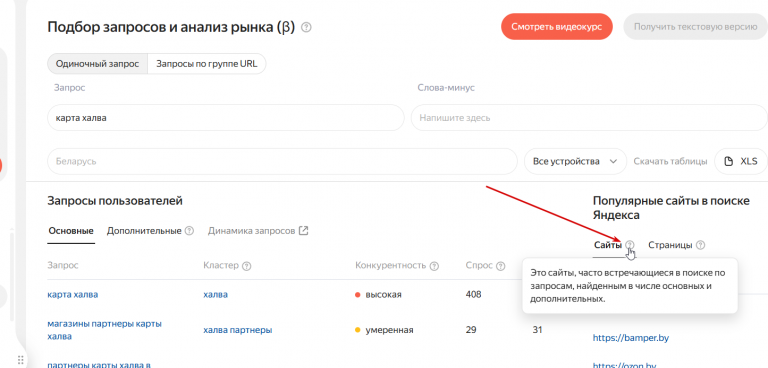
Task: Click the Кластер column header
Action: pyautogui.click(x=221, y=266)
